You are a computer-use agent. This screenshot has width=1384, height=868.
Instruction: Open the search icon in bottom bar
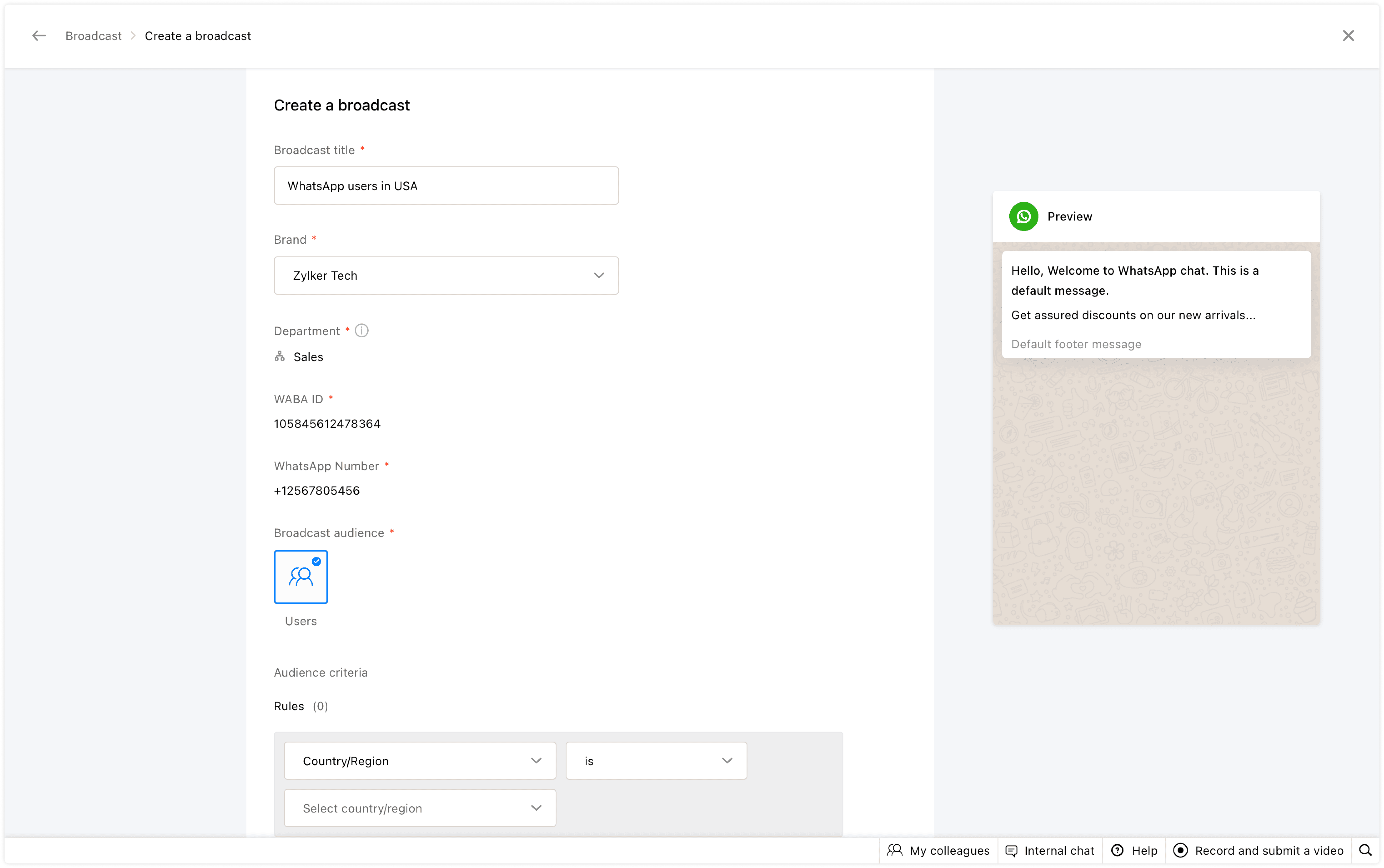1366,850
